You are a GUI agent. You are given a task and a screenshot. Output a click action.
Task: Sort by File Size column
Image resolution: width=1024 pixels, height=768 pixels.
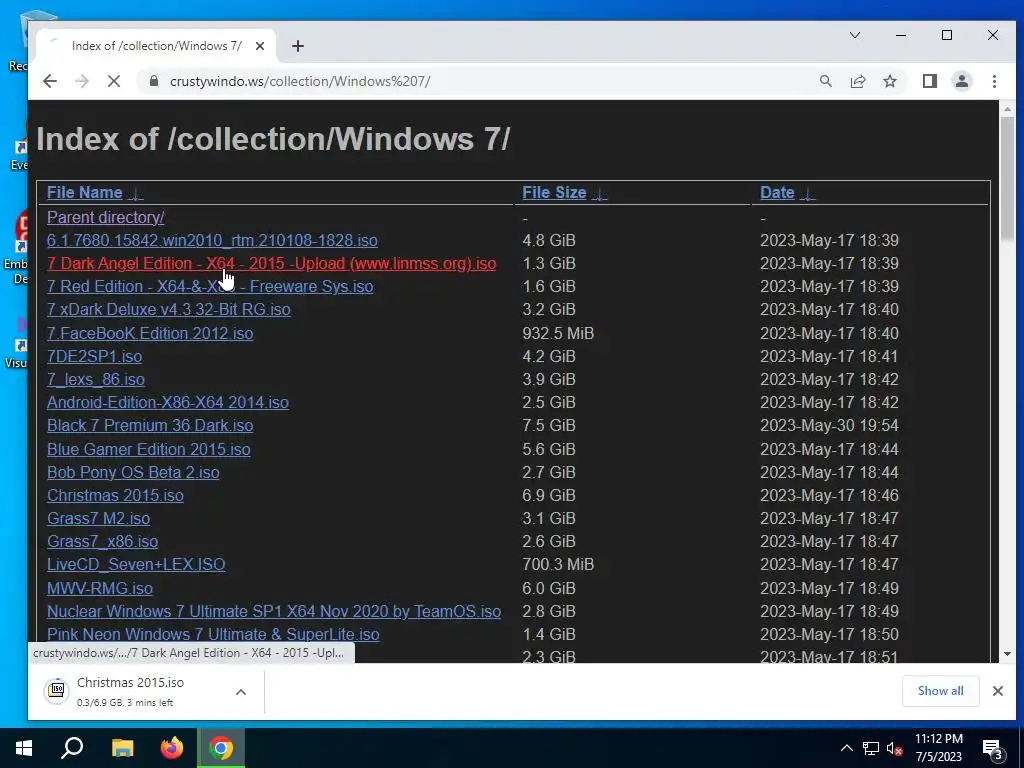pos(554,193)
